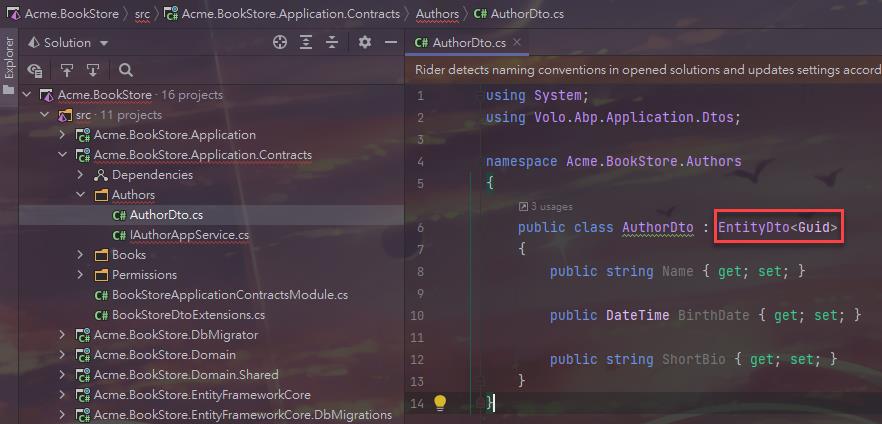The height and width of the screenshot is (424, 882).
Task: Hide the Solution panel with the minus icon
Action: click(x=391, y=43)
